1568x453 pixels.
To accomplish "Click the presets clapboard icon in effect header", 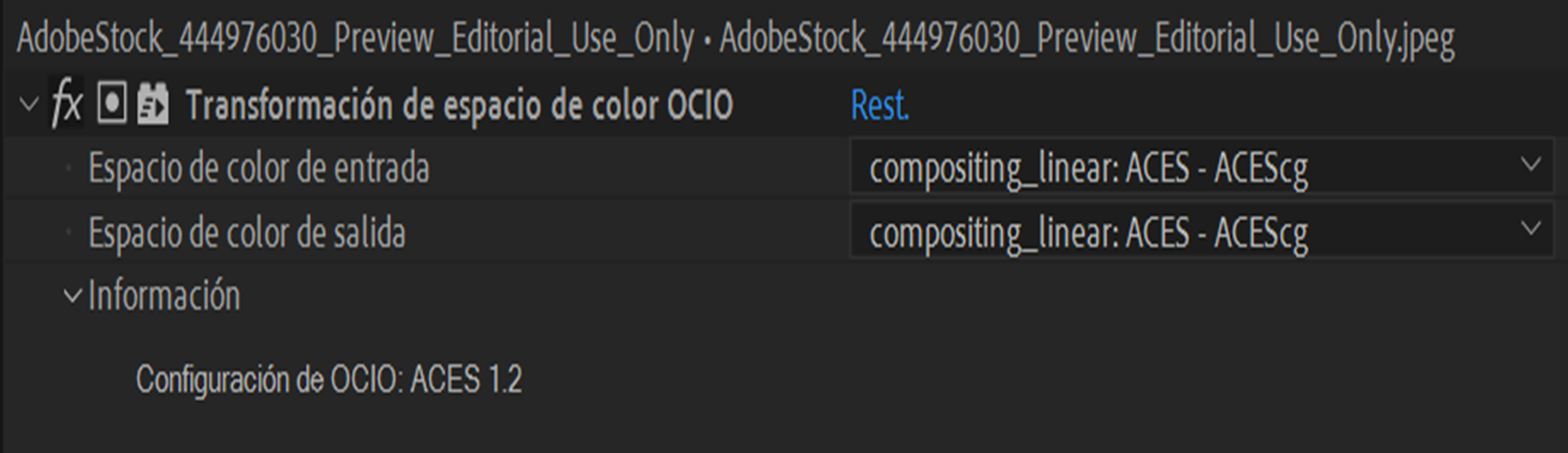I will click(155, 103).
